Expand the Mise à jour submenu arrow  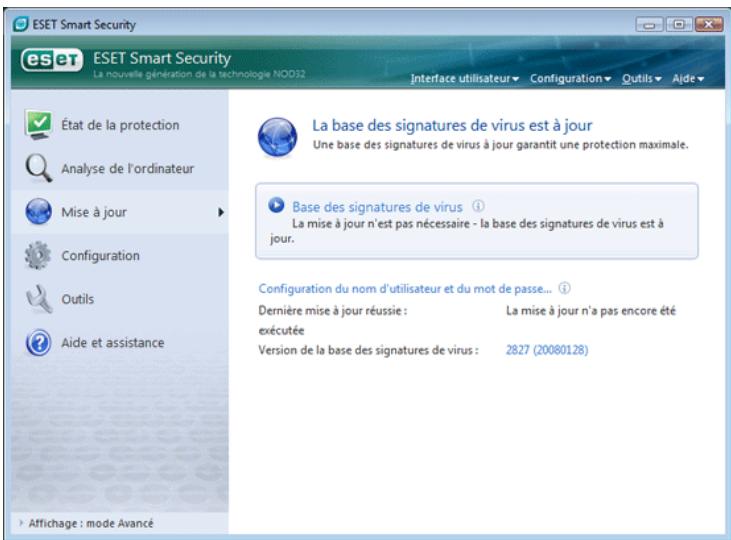pos(221,212)
